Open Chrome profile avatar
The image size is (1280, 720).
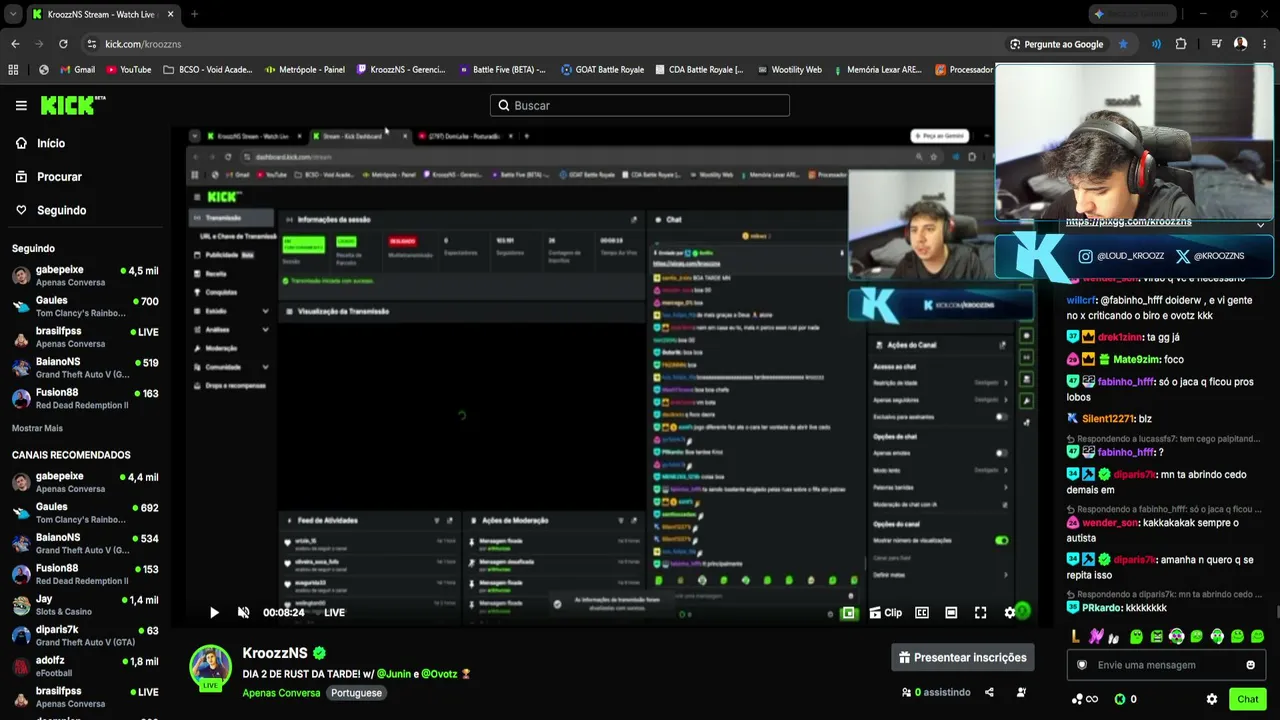(1241, 44)
